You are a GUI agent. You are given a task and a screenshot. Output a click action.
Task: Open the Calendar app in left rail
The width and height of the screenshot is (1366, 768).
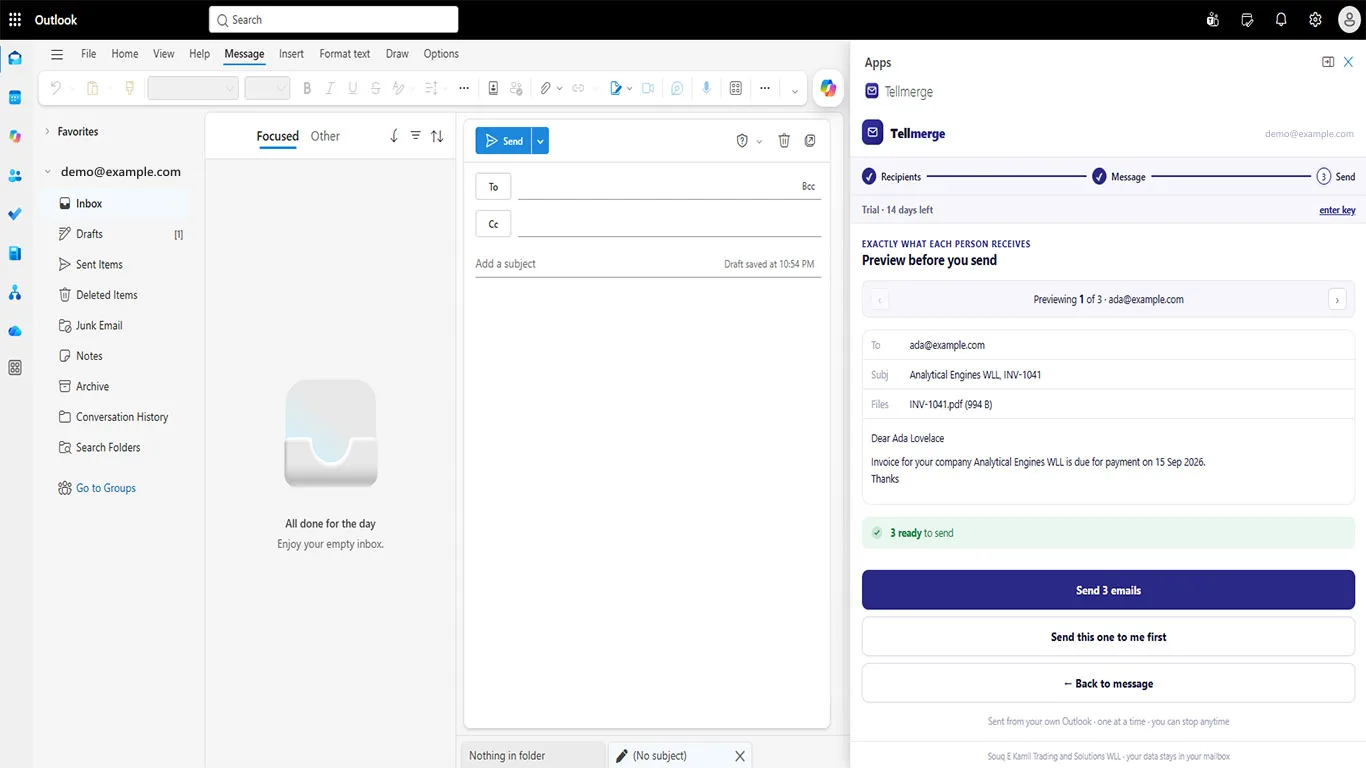[15, 97]
